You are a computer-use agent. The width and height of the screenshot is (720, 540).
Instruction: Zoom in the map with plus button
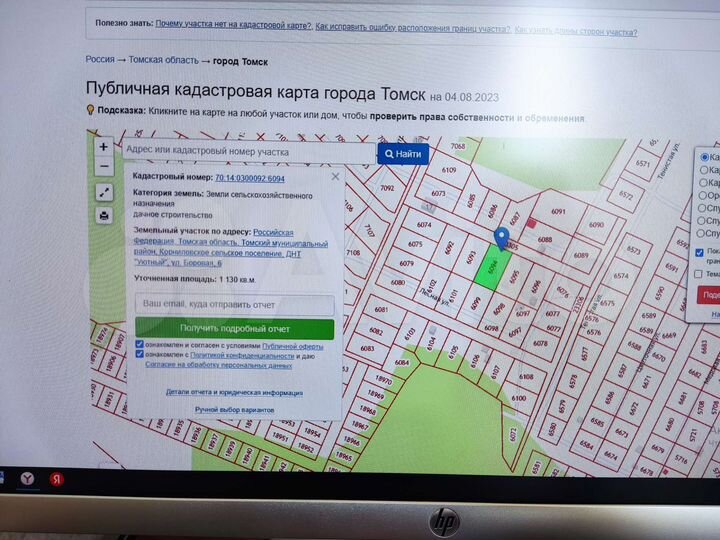coord(103,146)
